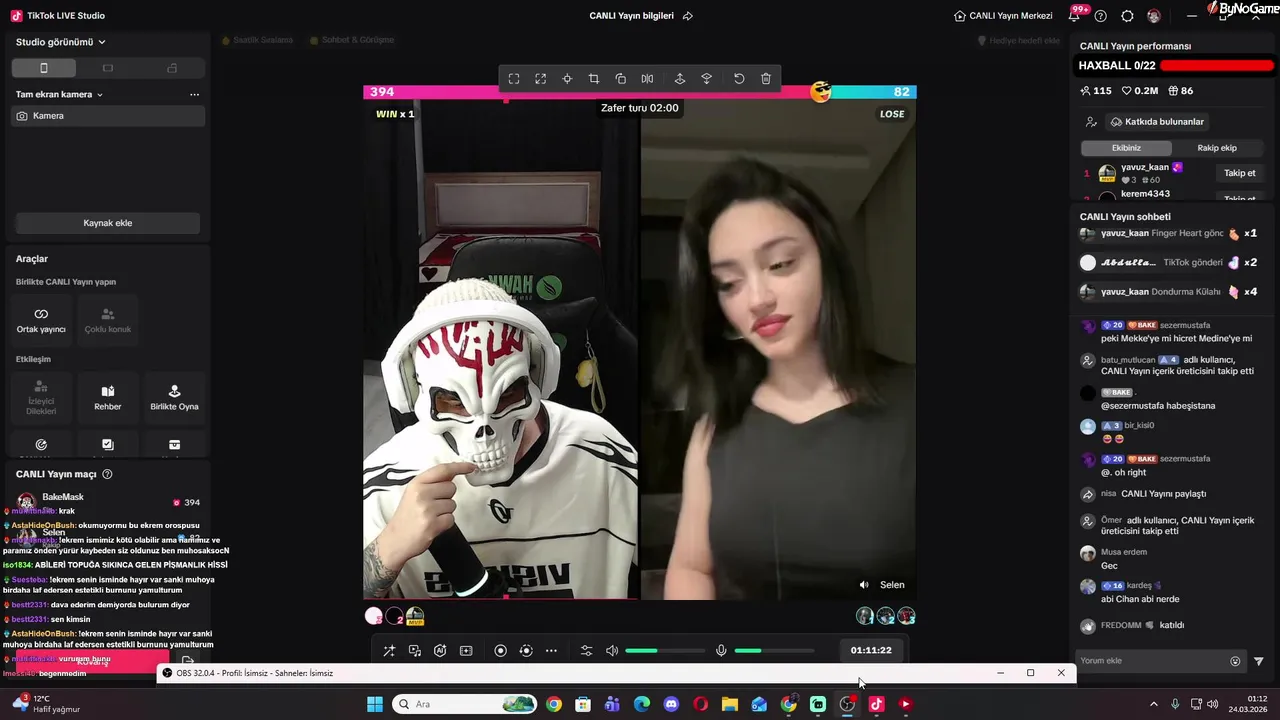Open the Katkıda bulunanlar tab
The height and width of the screenshot is (720, 1280).
pyautogui.click(x=1157, y=122)
